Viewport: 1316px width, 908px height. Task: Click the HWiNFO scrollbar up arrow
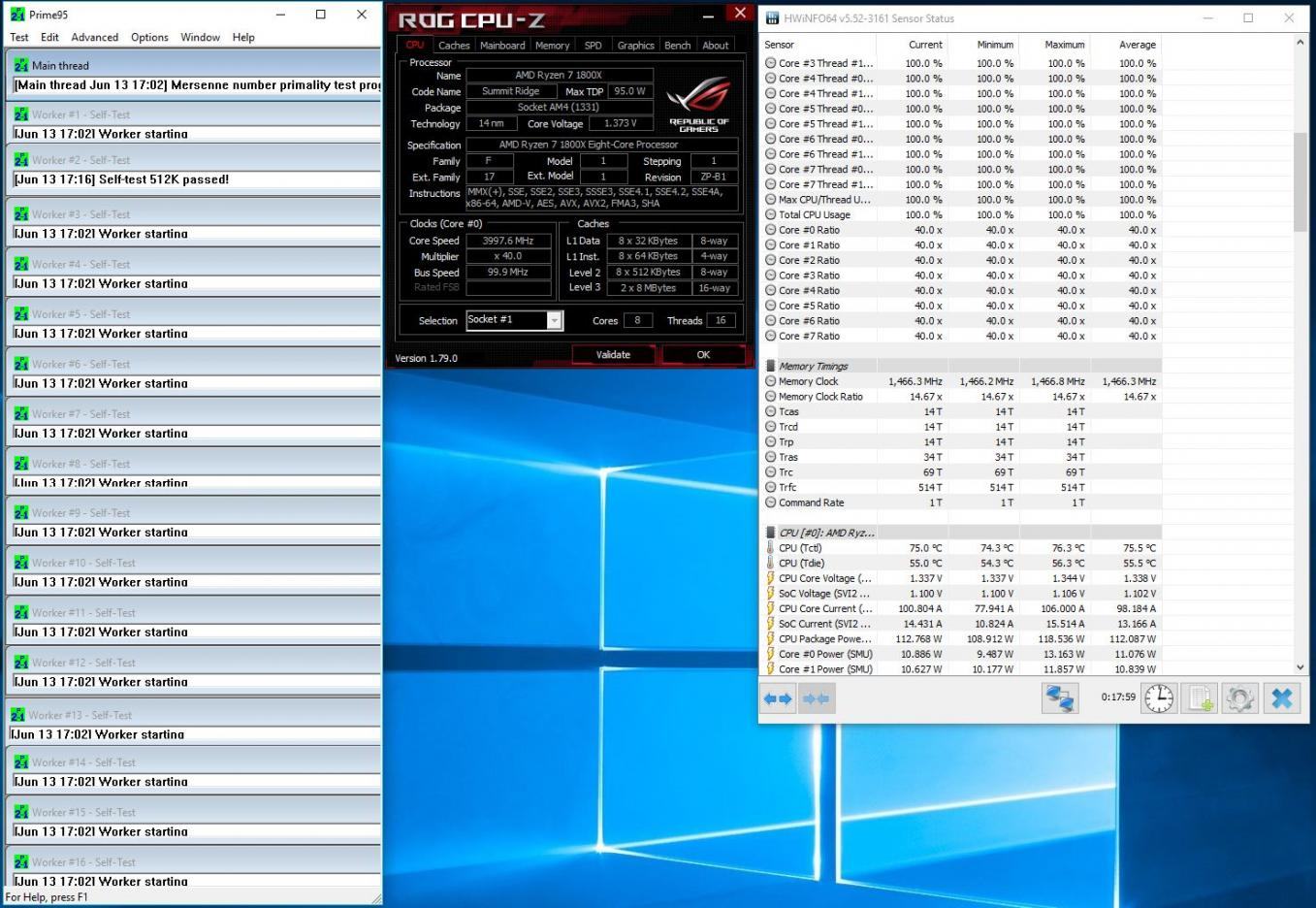(x=1300, y=44)
